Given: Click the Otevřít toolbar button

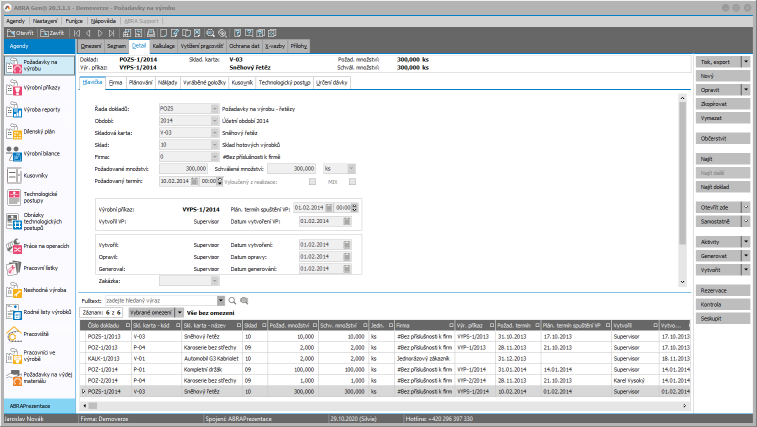Looking at the screenshot, I should click(x=20, y=33).
